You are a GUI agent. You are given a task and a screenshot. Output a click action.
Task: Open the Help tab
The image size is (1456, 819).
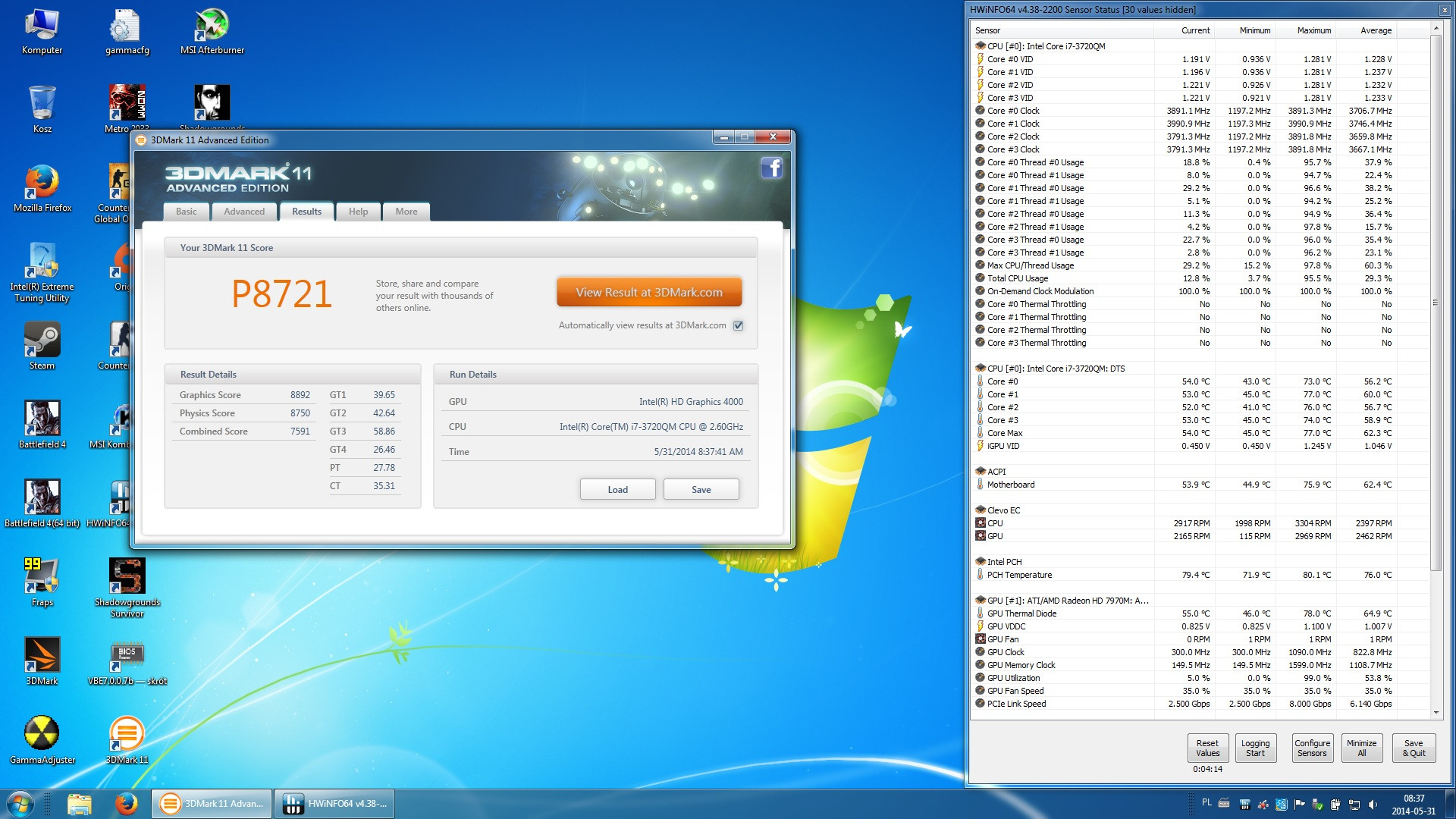(x=358, y=212)
